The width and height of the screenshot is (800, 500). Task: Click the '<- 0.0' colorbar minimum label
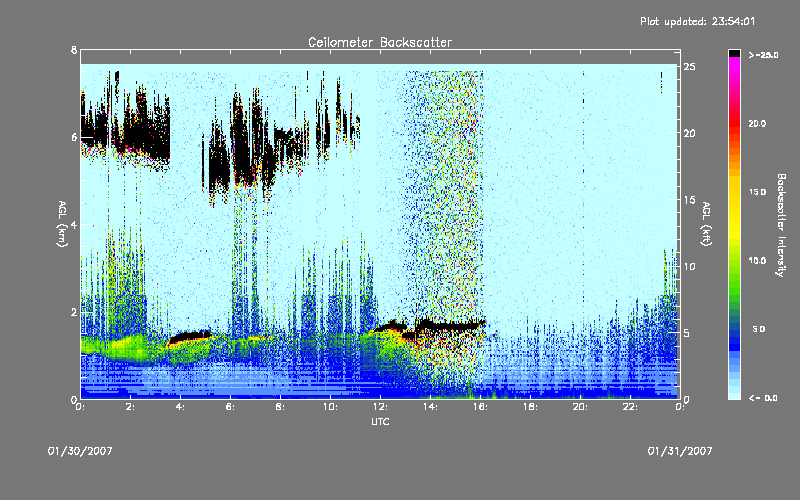[763, 398]
